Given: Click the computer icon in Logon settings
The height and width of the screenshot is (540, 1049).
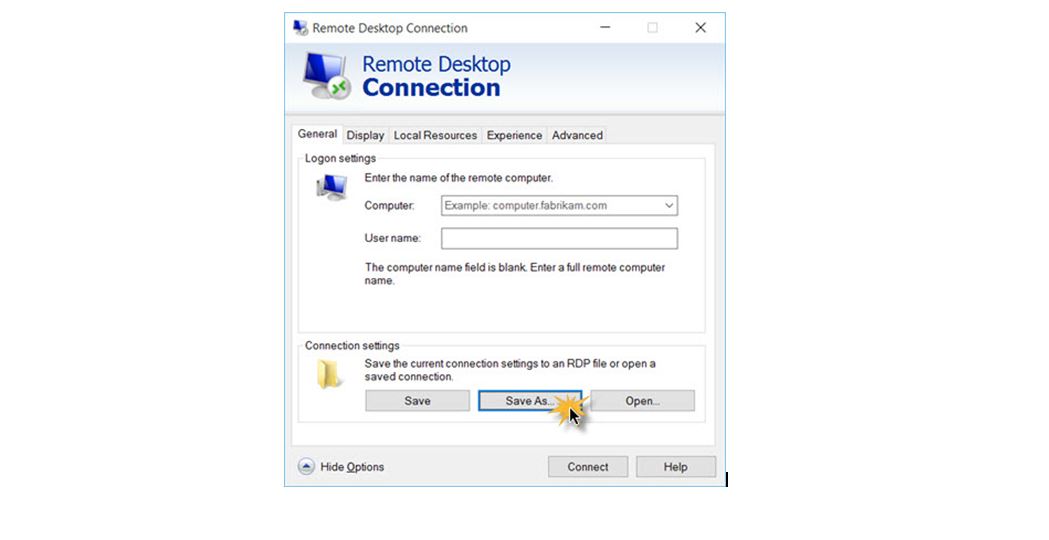Looking at the screenshot, I should pos(331,187).
